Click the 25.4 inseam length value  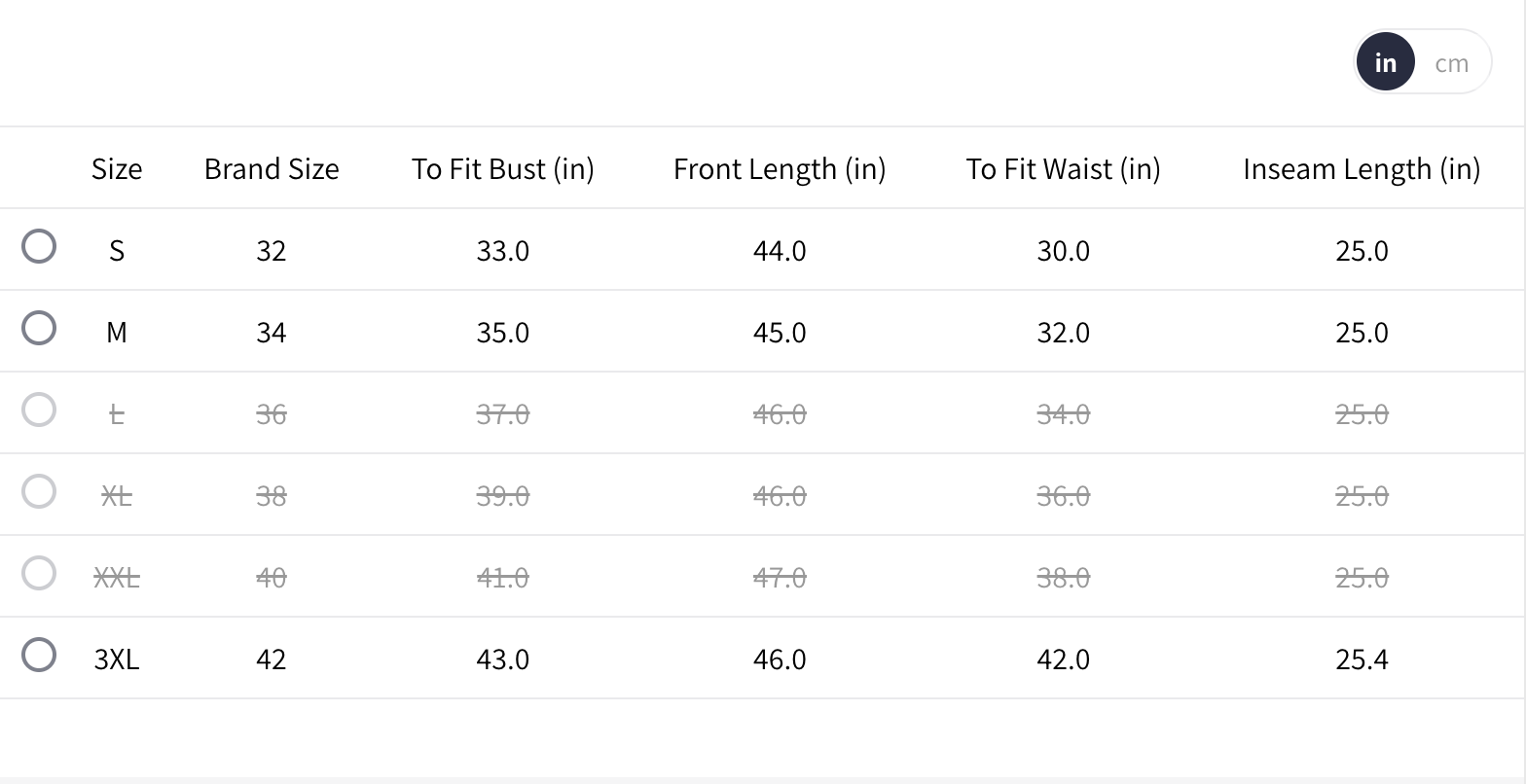tap(1362, 659)
